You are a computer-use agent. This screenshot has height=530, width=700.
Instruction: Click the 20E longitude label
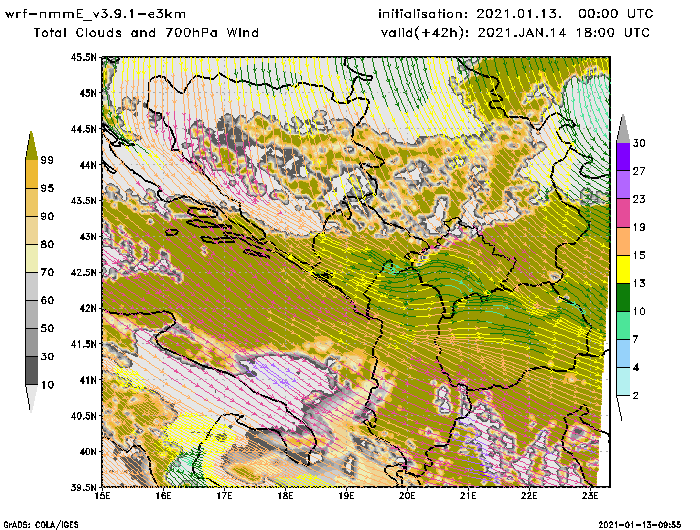coord(407,496)
